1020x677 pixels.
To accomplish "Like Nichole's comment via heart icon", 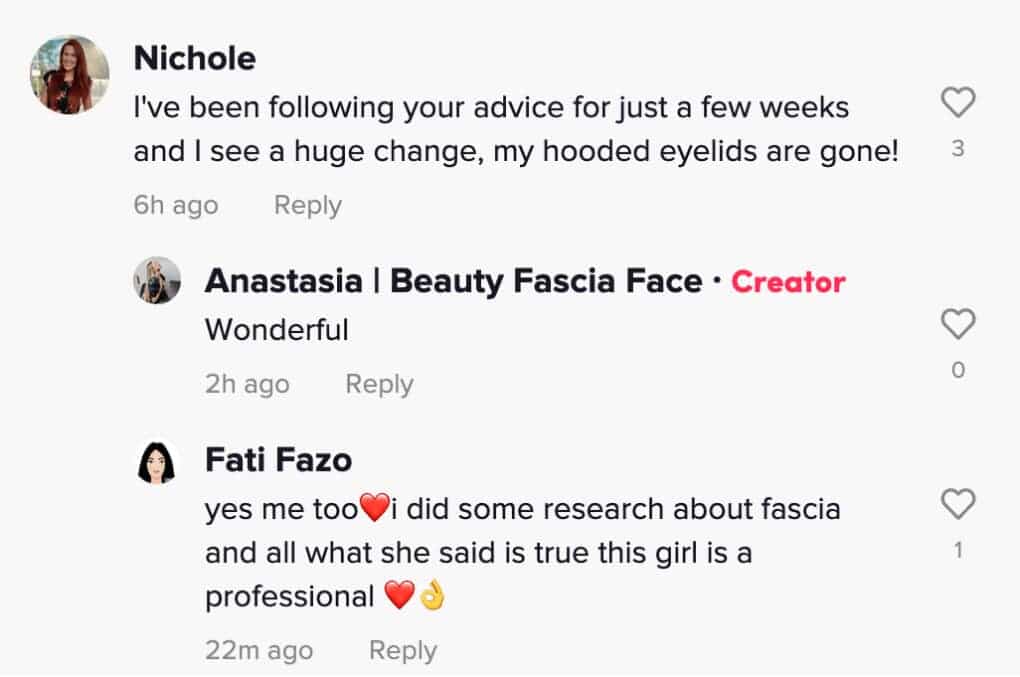I will [957, 102].
